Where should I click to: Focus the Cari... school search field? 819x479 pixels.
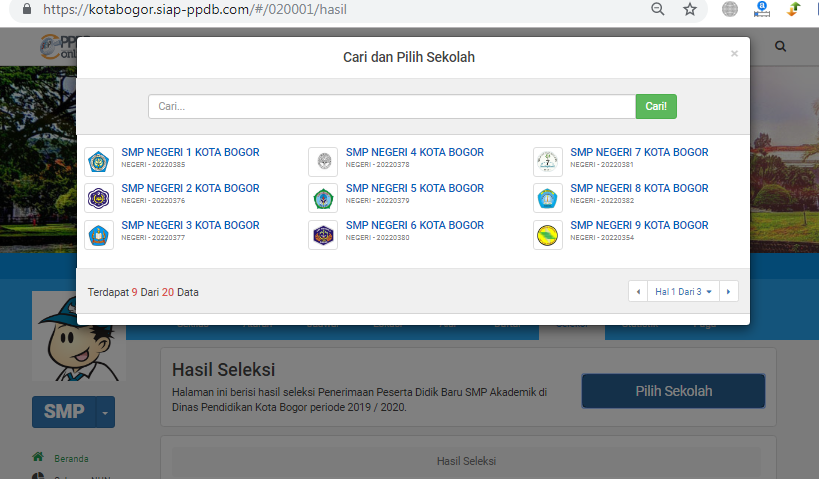392,107
